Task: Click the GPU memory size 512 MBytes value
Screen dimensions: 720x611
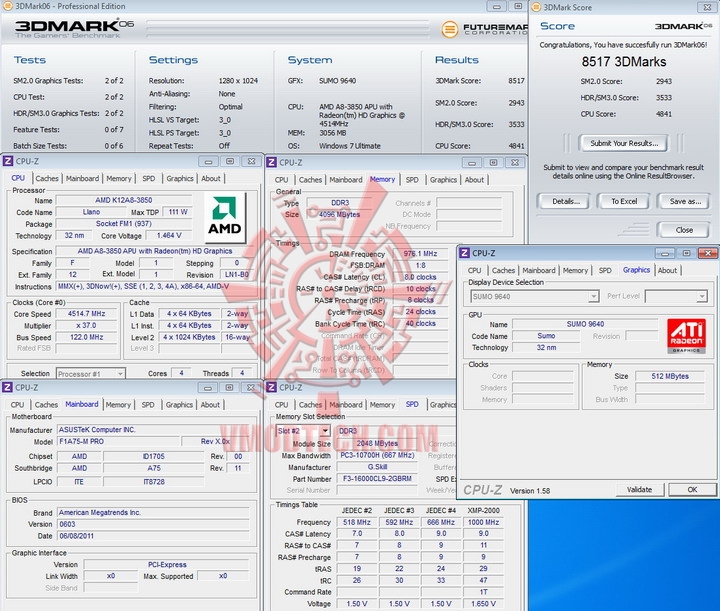Action: [x=669, y=376]
